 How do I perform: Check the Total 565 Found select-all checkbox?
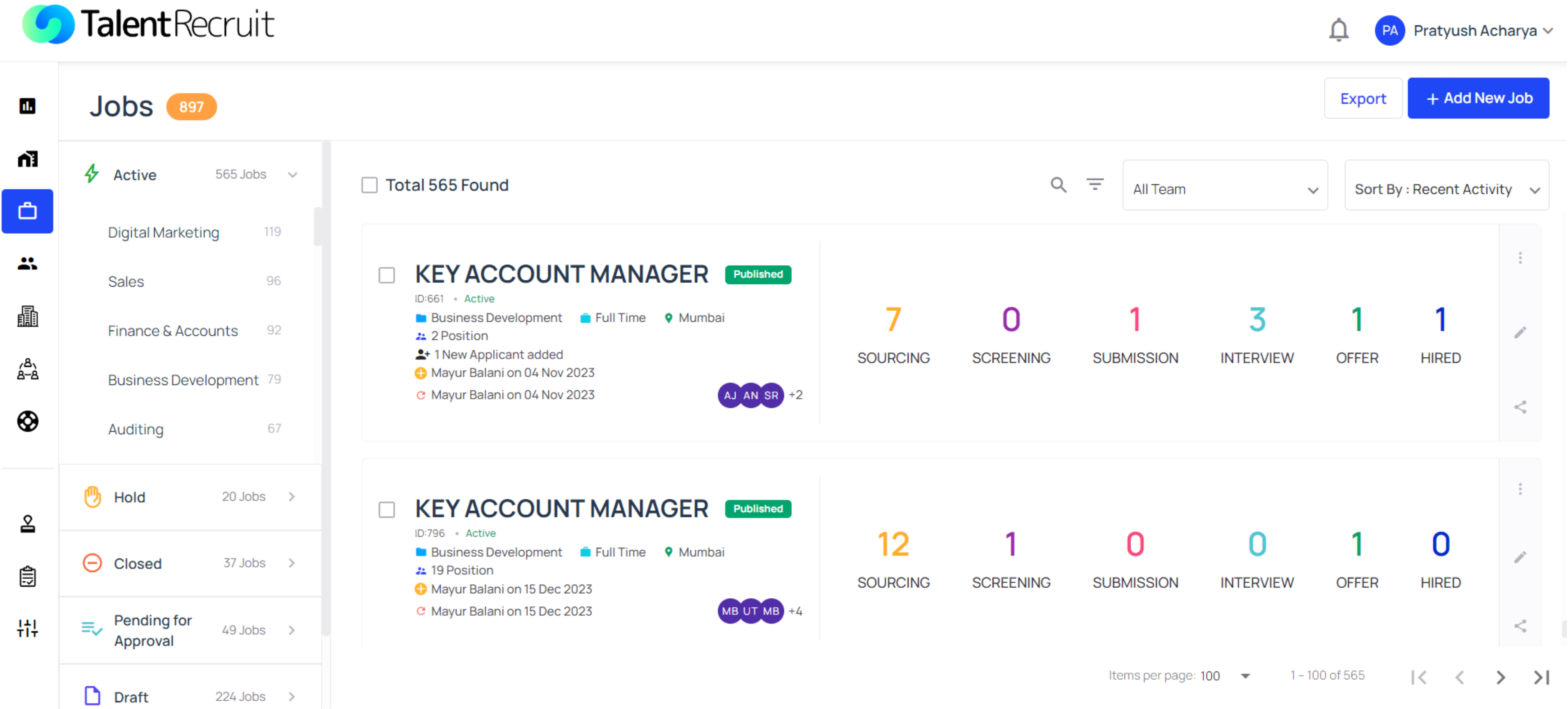(x=369, y=185)
